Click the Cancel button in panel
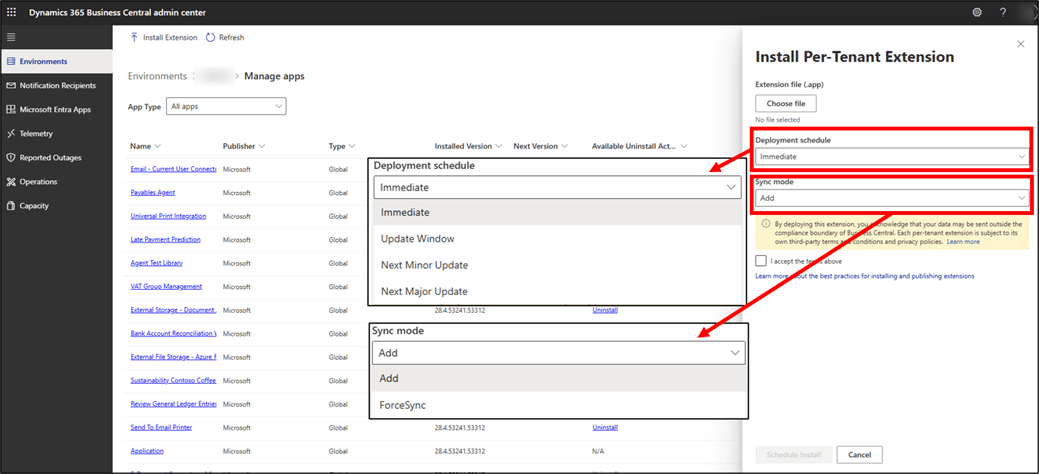 pyautogui.click(x=859, y=455)
